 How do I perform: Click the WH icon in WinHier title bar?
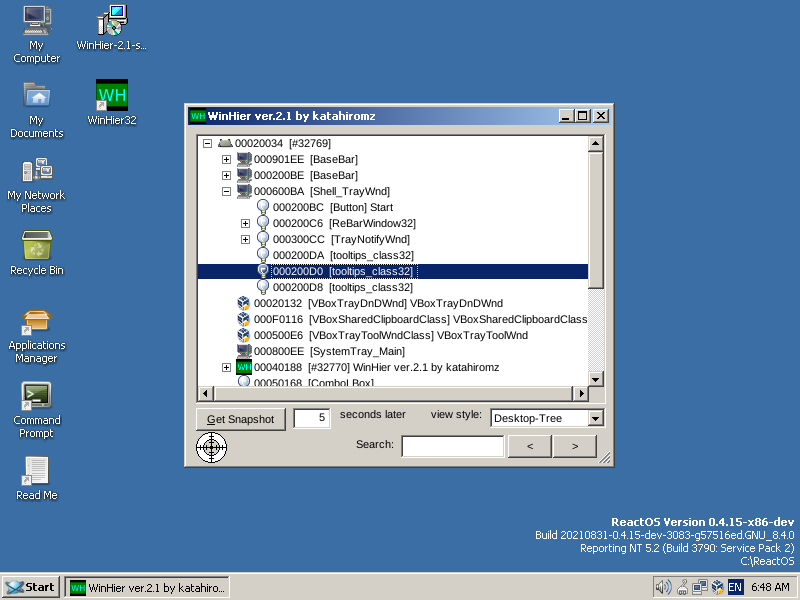pos(197,116)
